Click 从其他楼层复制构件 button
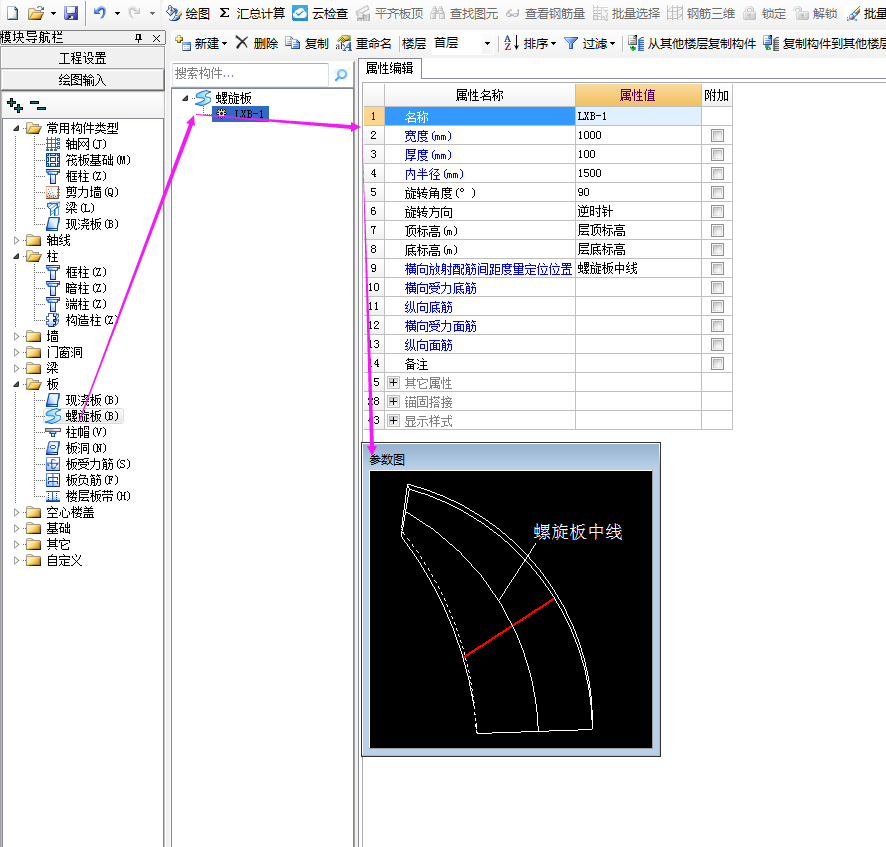The height and width of the screenshot is (847, 886). point(692,43)
